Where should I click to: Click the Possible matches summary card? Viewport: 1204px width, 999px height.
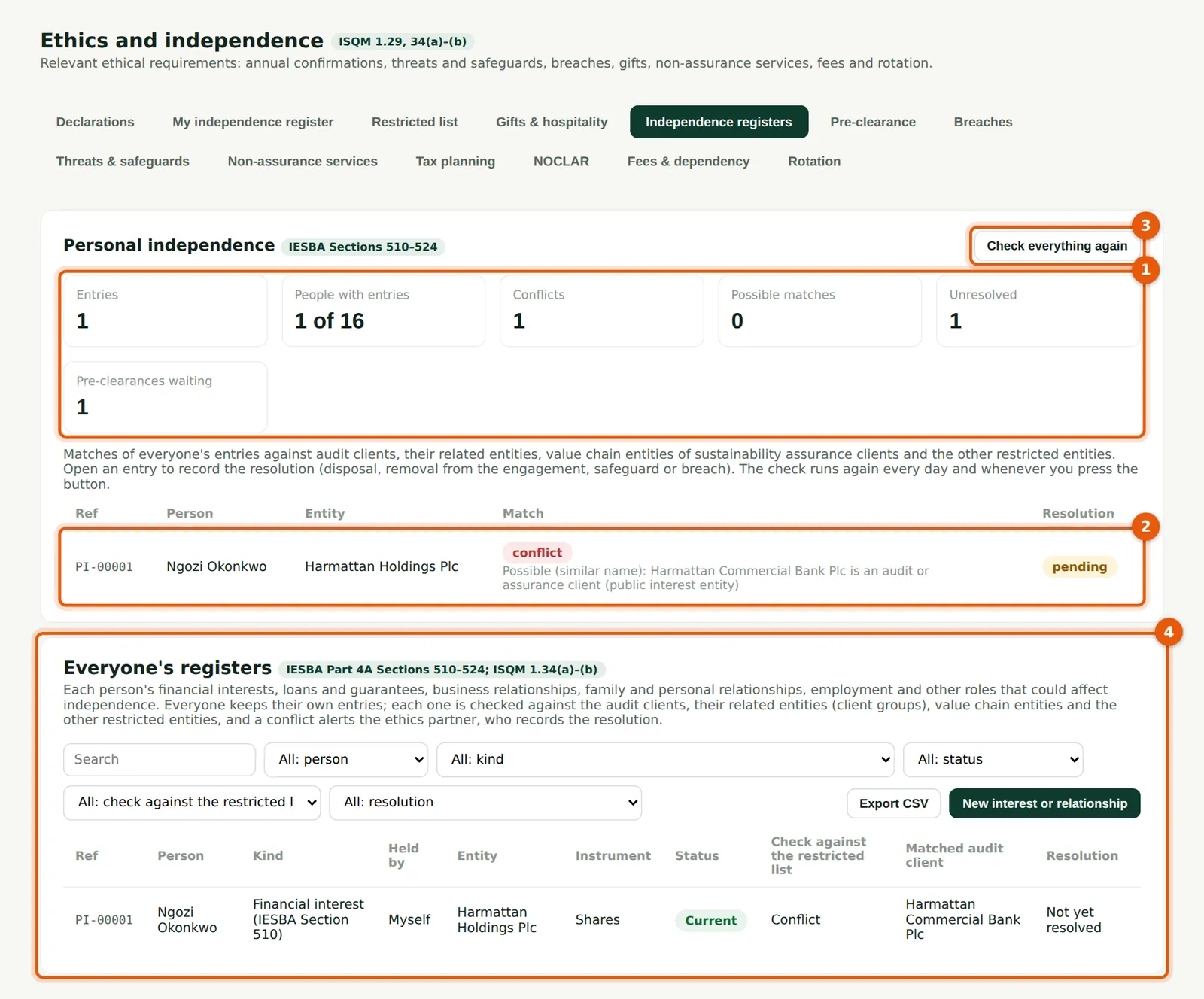pos(820,311)
